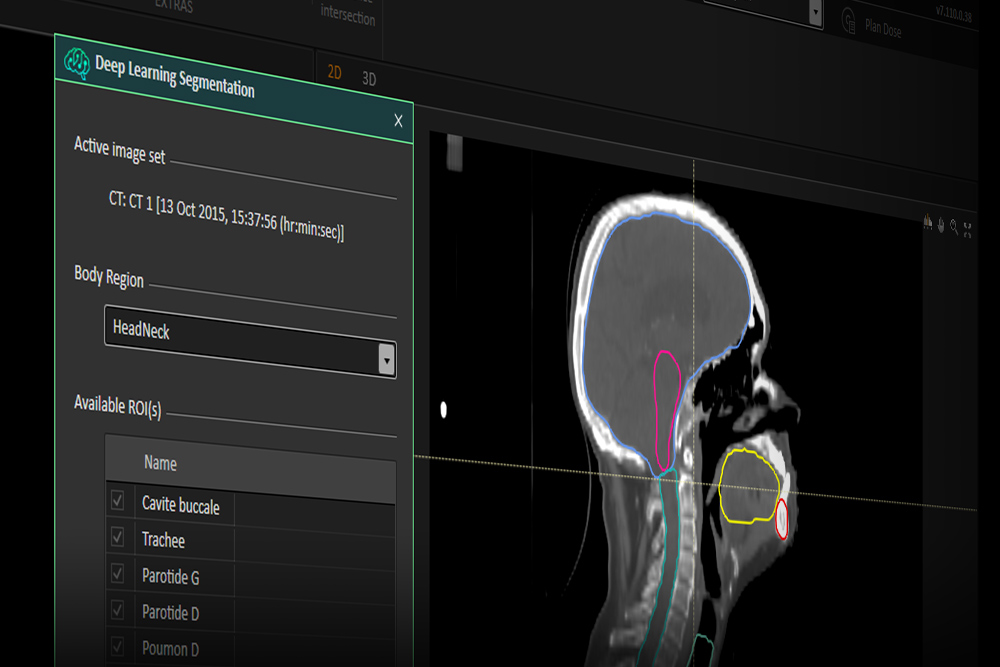
Task: Click the Body Region dropdown arrow button
Action: (x=387, y=360)
